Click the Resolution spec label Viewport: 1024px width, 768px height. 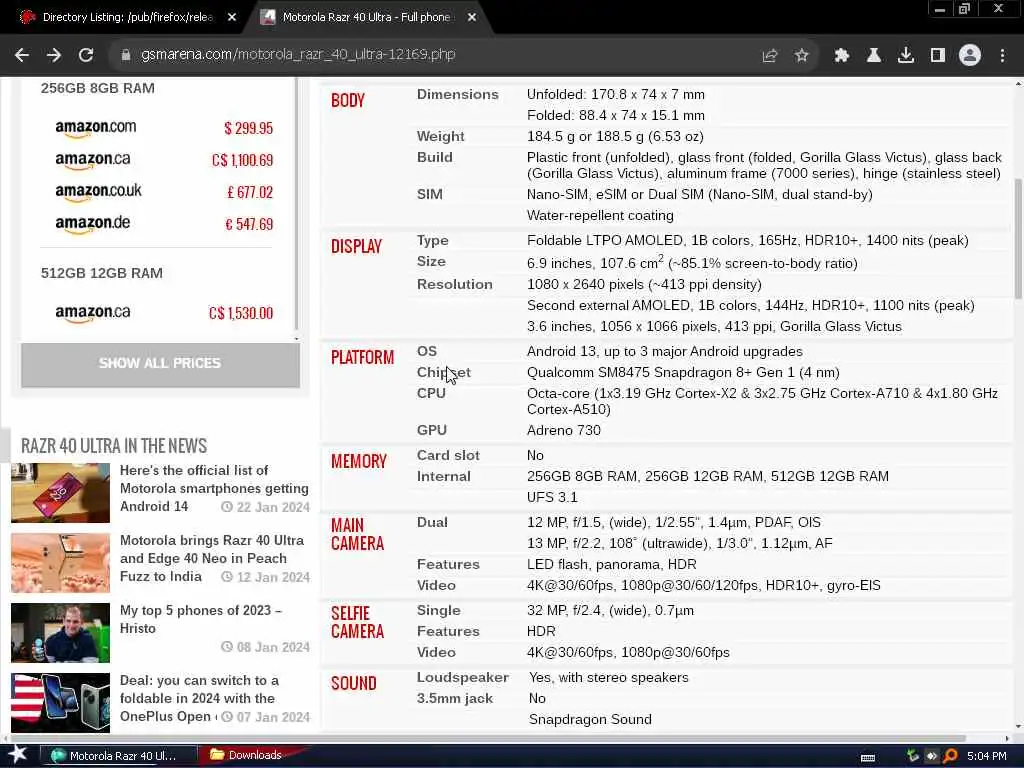point(455,284)
